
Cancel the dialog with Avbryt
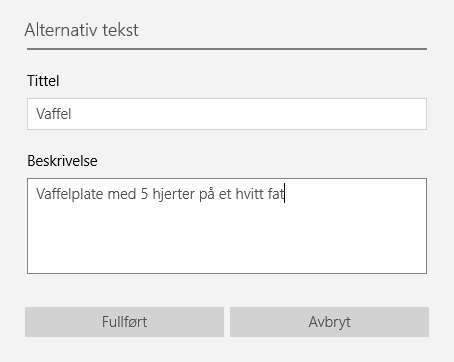tap(329, 322)
